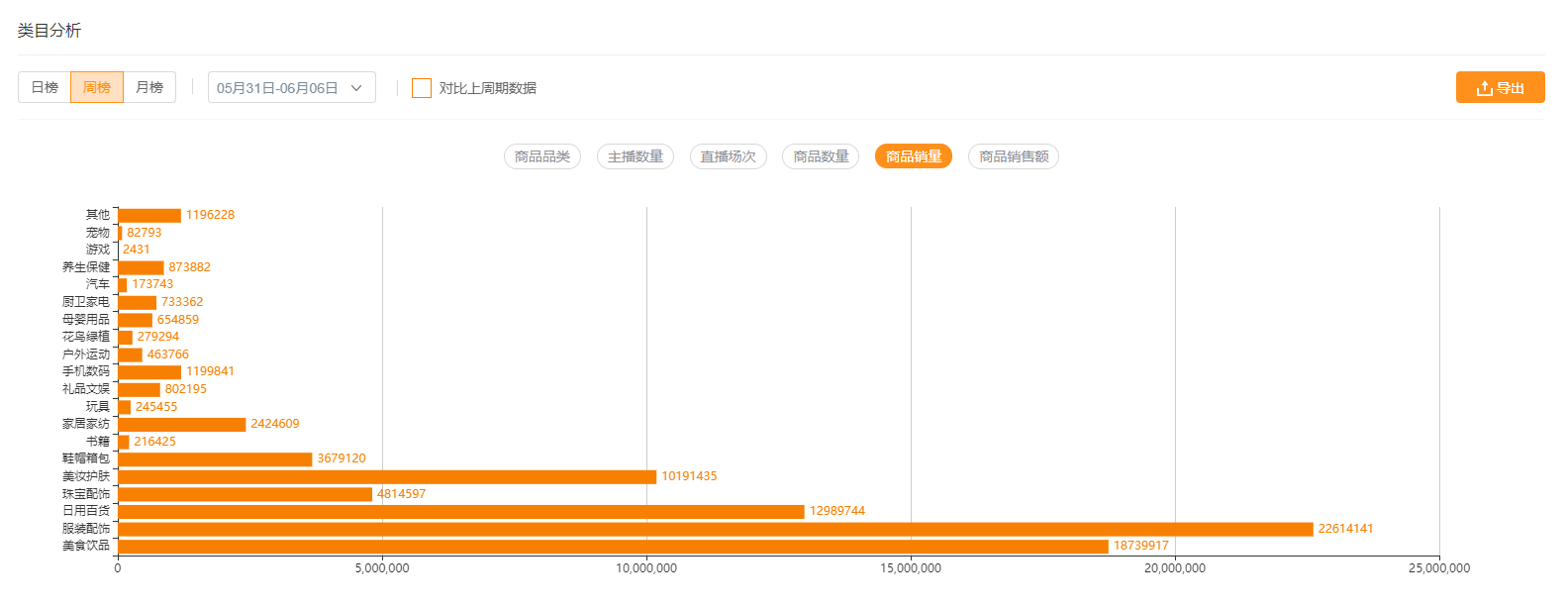1568x608 pixels.
Task: Select 商品品类 metric pill
Action: coord(542,156)
